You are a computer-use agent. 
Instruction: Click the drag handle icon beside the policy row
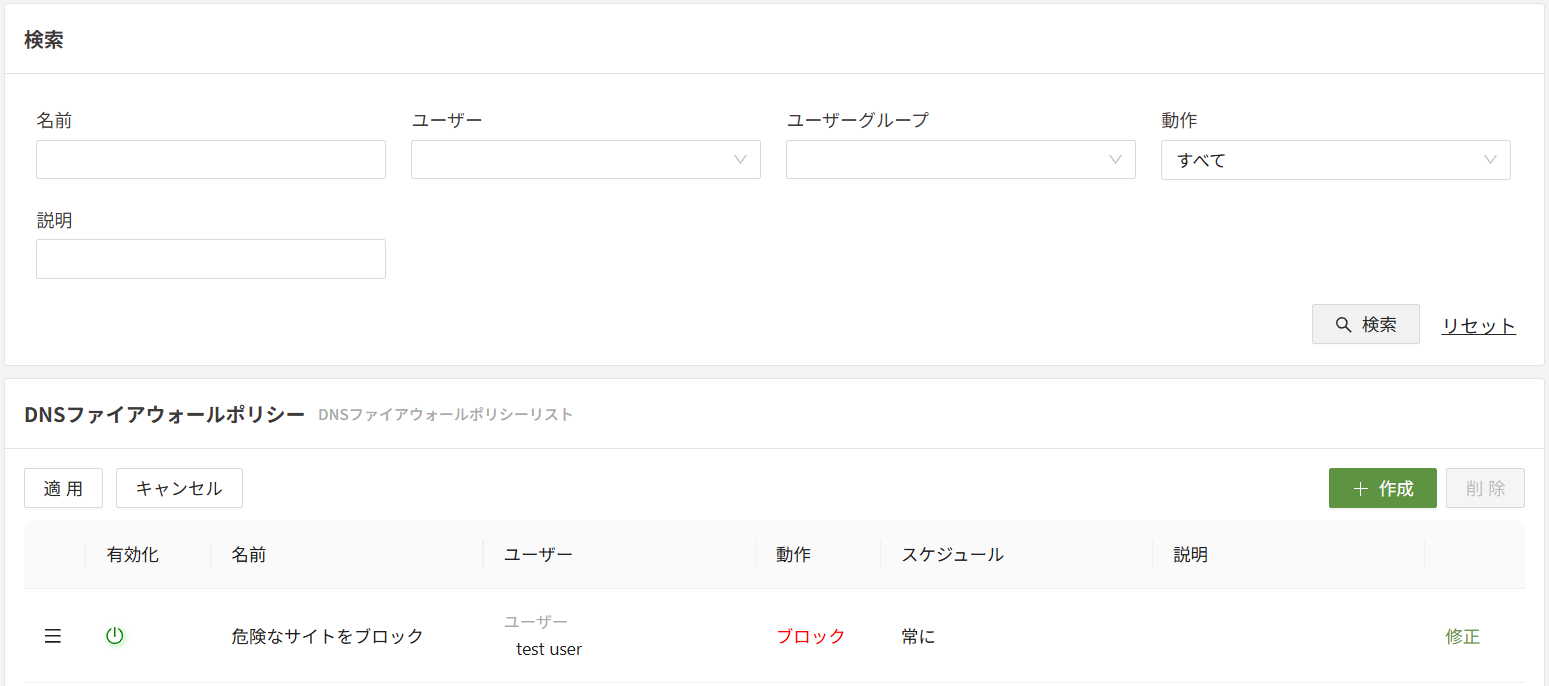[x=52, y=635]
